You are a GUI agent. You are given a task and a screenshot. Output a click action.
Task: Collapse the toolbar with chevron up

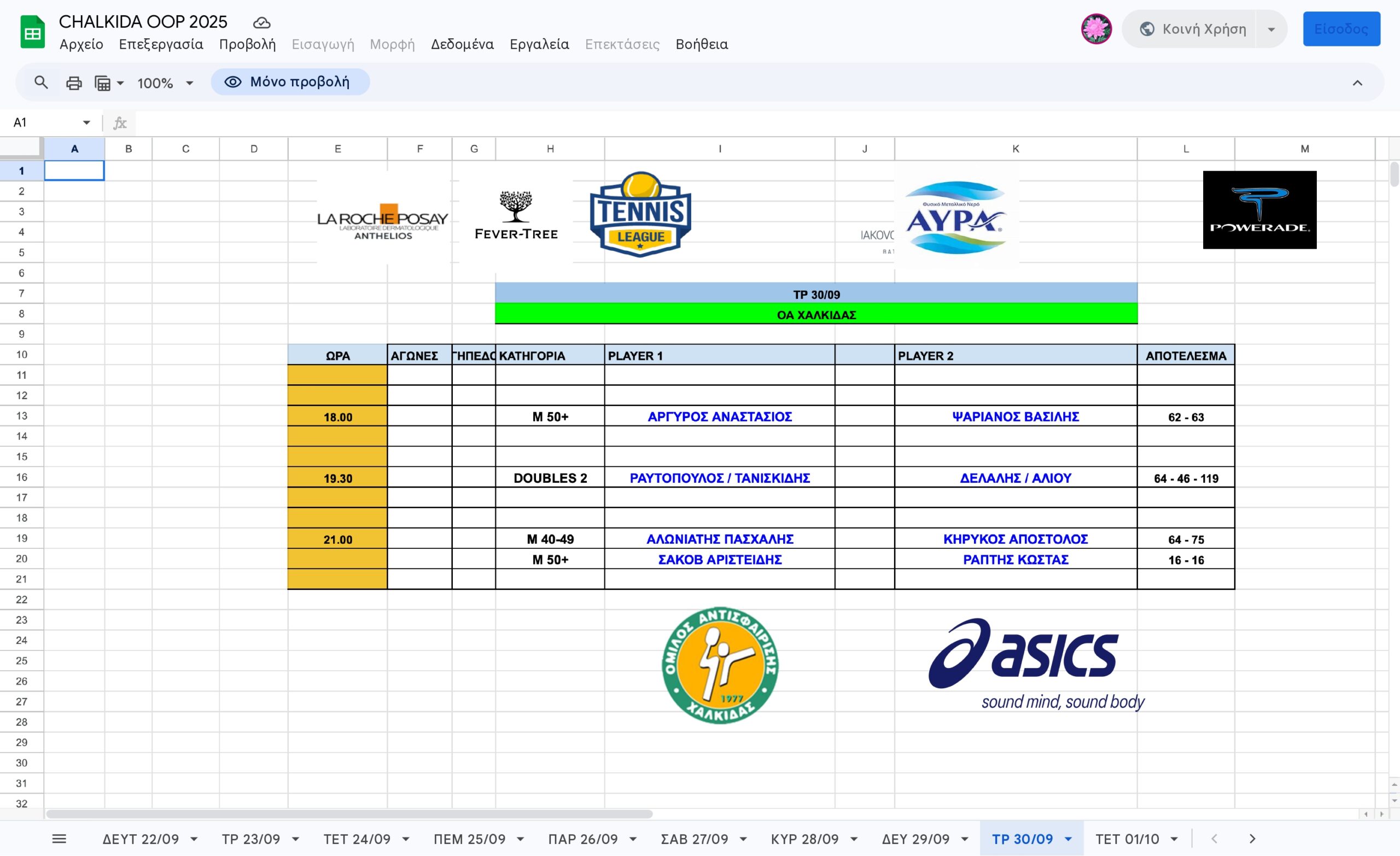point(1357,83)
